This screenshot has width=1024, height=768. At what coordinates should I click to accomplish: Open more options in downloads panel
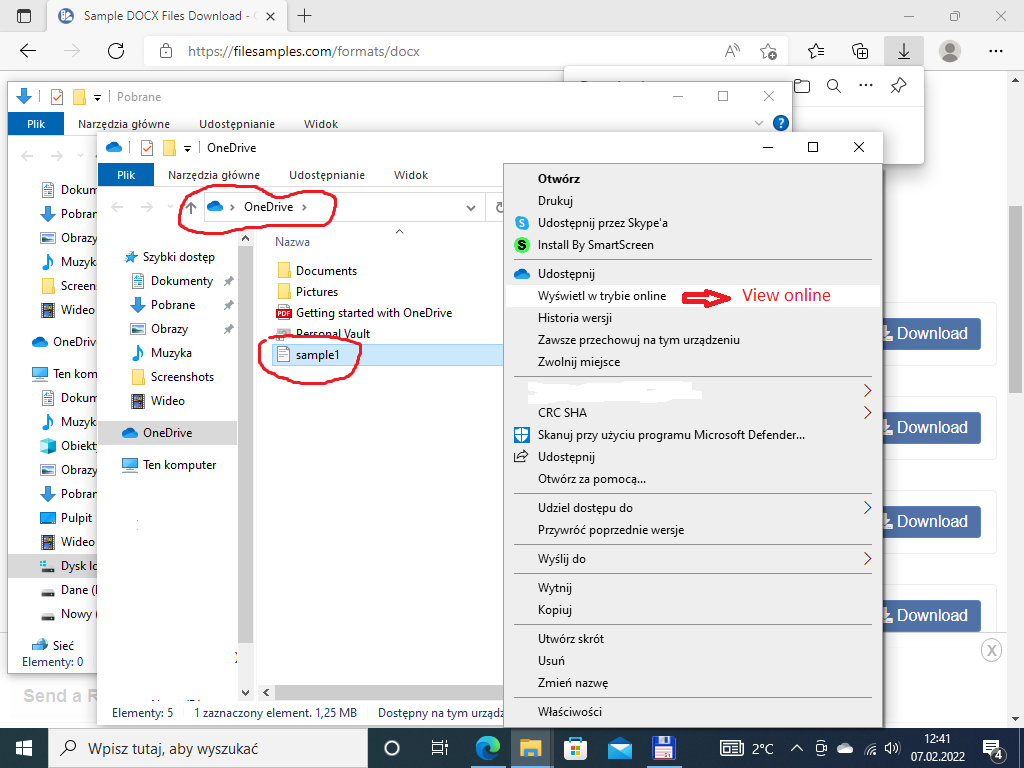(x=866, y=86)
